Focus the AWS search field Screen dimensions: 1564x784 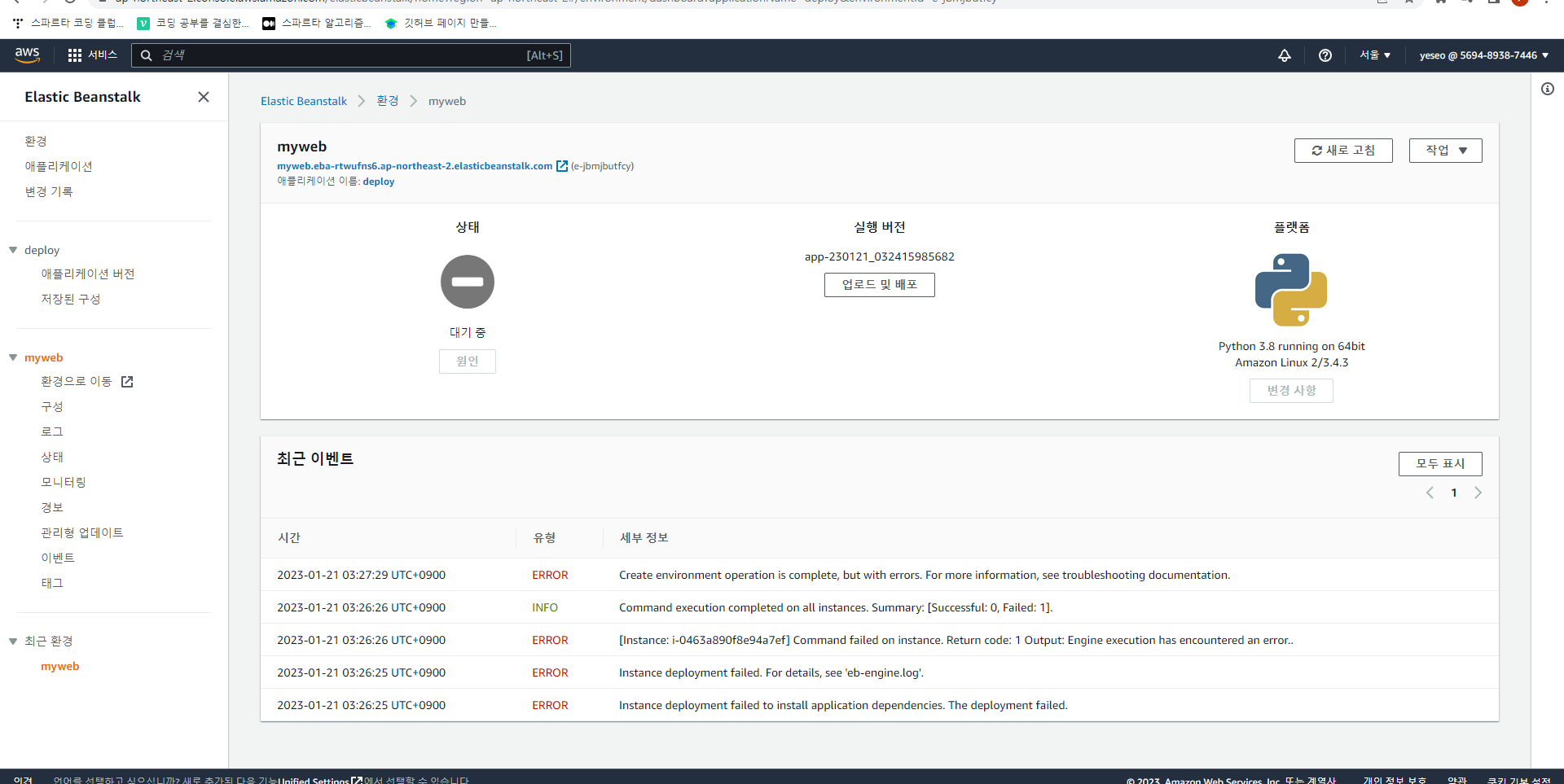coord(351,55)
